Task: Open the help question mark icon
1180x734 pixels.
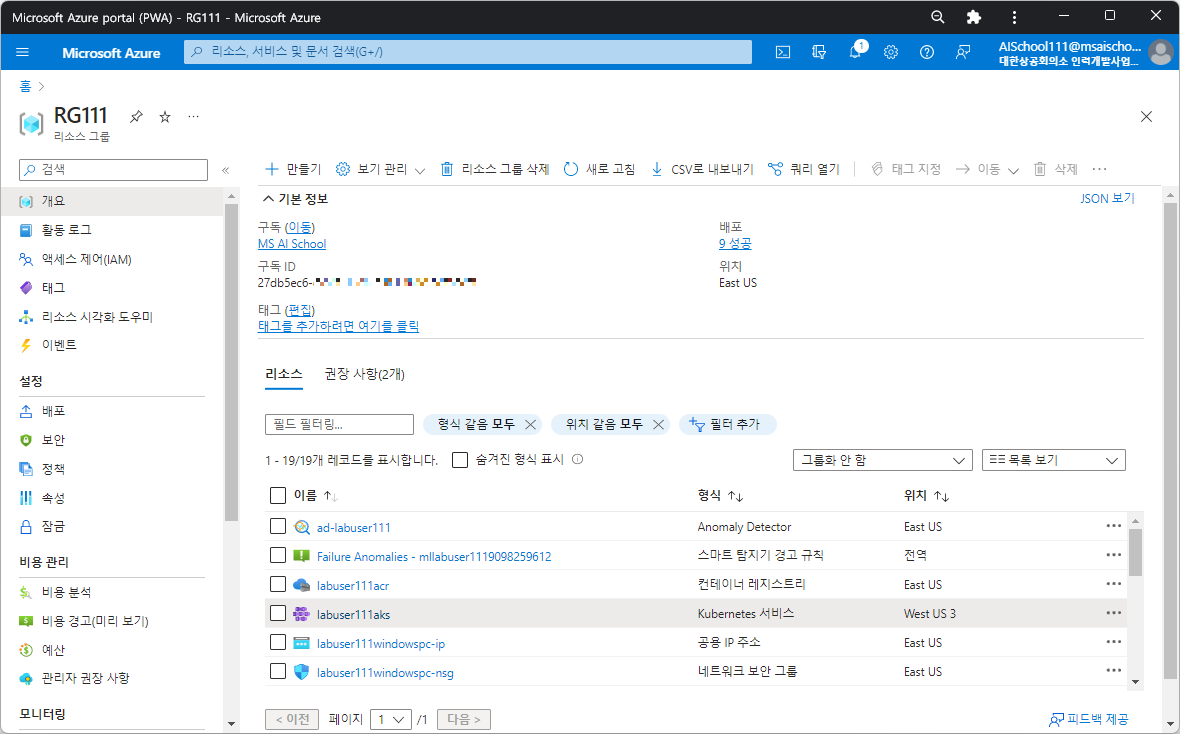Action: tap(927, 52)
